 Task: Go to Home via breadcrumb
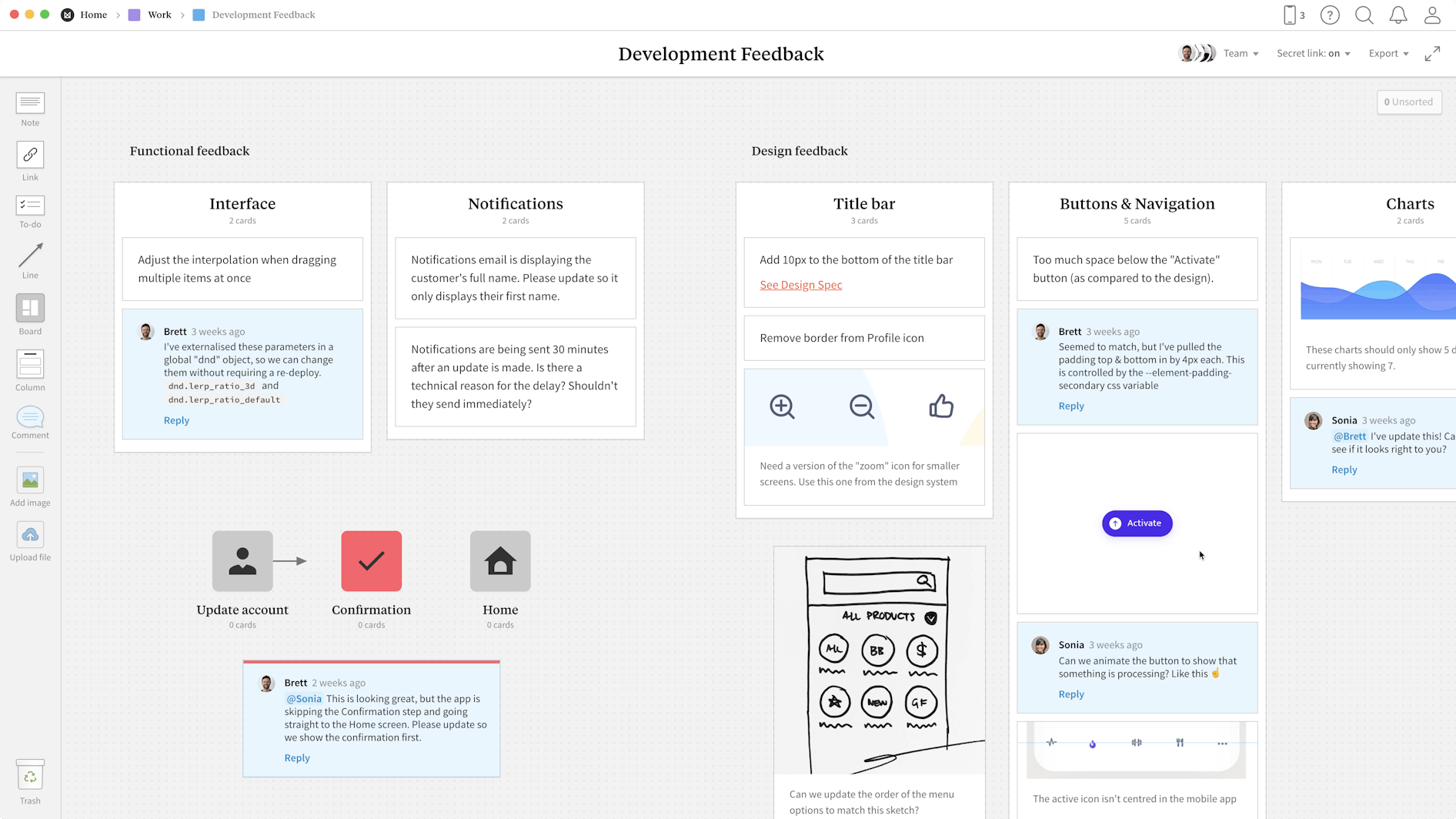[x=94, y=15]
